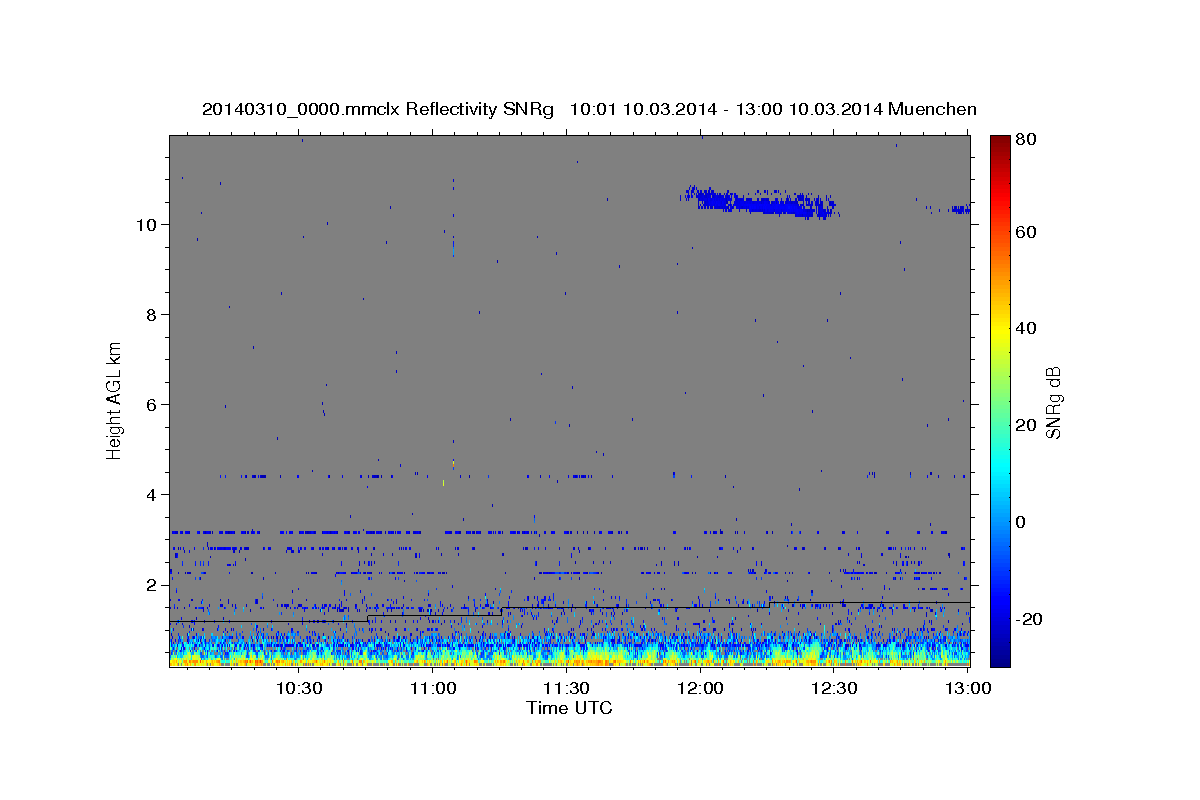Click the dark red top of colorbar
Image resolution: width=1200 pixels, height=800 pixels.
[x=1000, y=143]
